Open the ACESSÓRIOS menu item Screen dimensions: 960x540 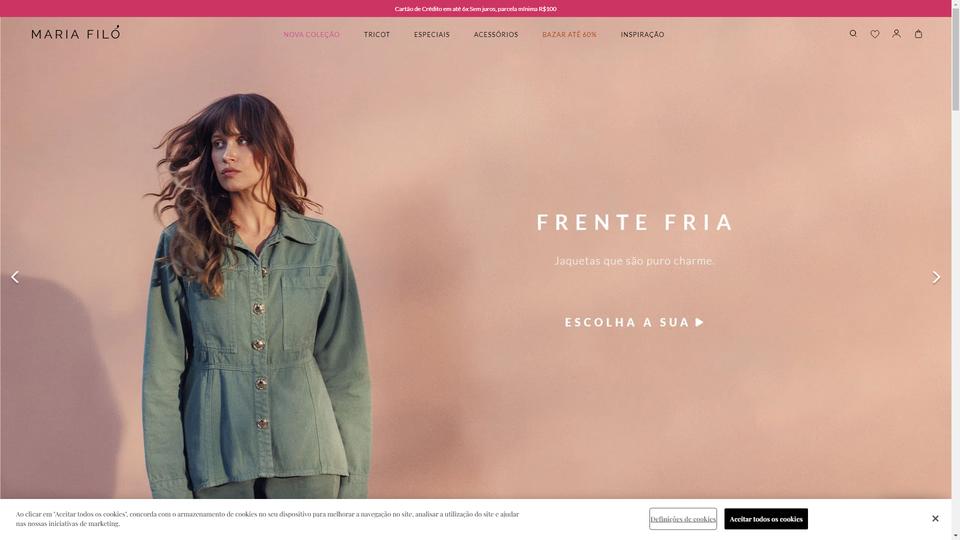(496, 34)
